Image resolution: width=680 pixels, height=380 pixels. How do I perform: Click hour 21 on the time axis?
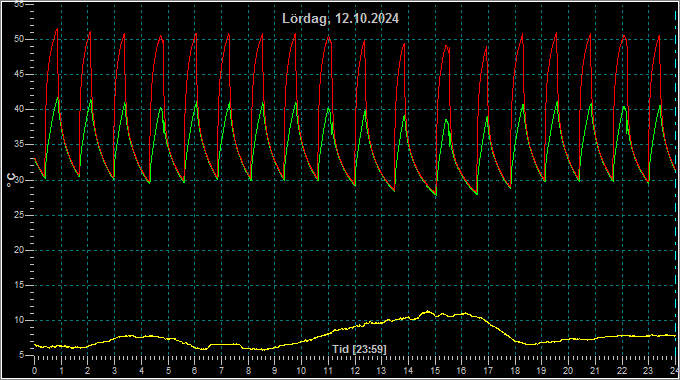[x=595, y=371]
